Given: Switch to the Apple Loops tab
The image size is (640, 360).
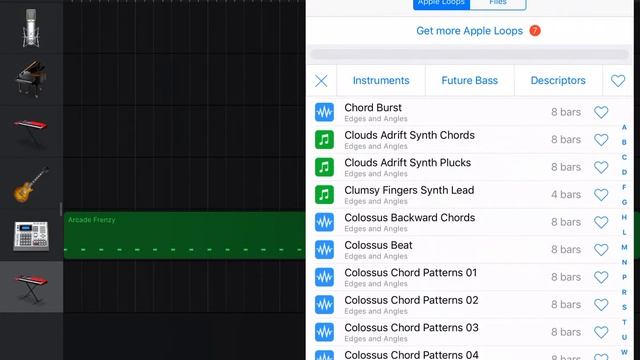Looking at the screenshot, I should (441, 4).
